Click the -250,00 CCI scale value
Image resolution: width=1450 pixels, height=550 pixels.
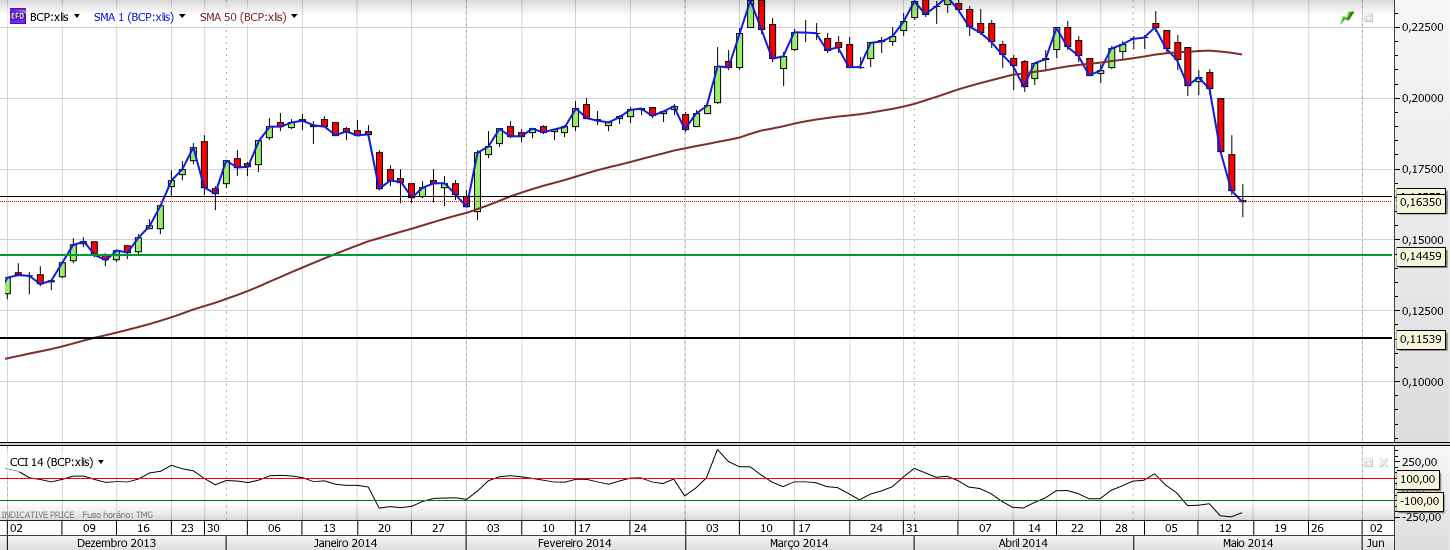point(1422,516)
